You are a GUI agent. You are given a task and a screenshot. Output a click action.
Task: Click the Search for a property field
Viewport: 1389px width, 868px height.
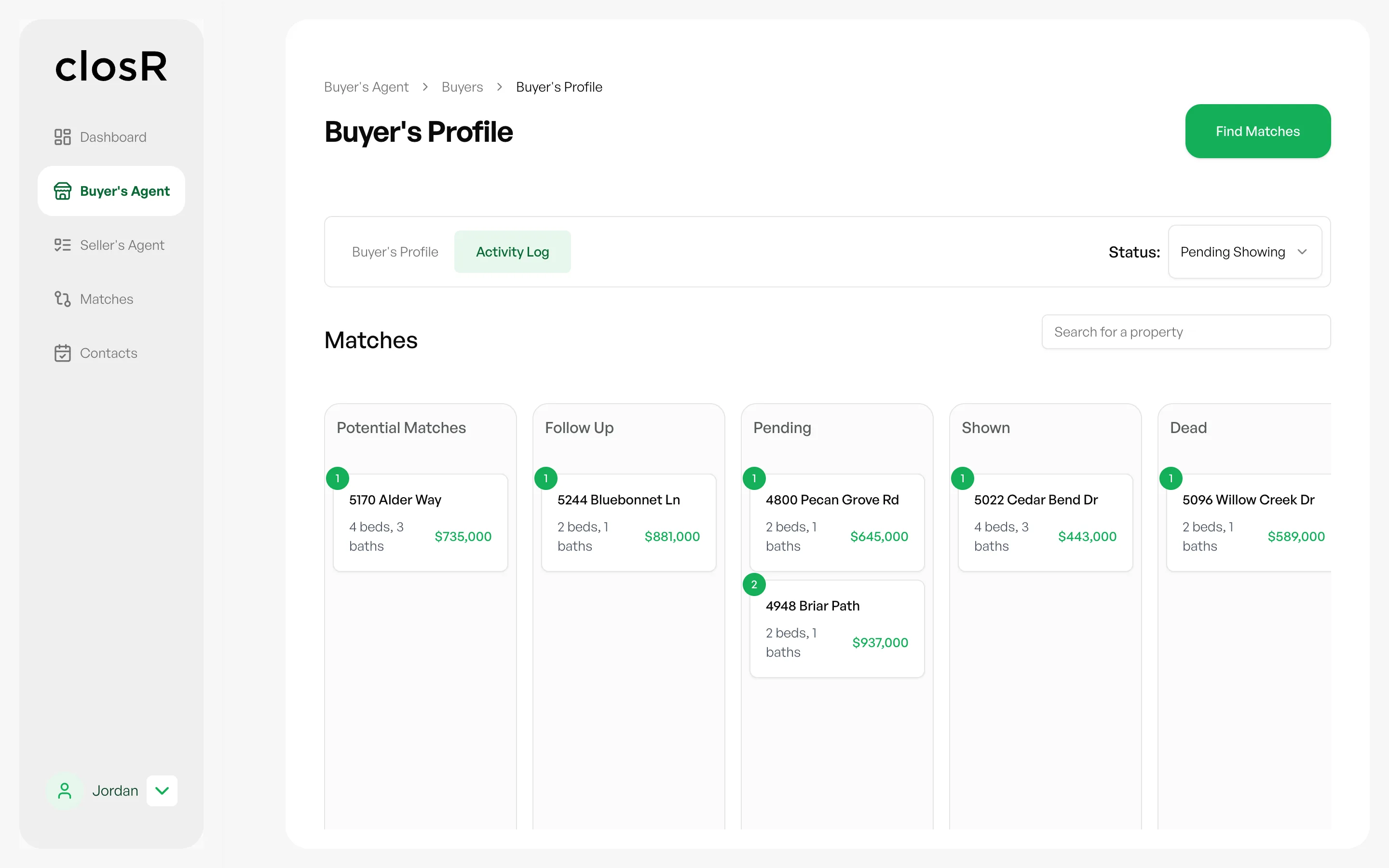pos(1186,332)
